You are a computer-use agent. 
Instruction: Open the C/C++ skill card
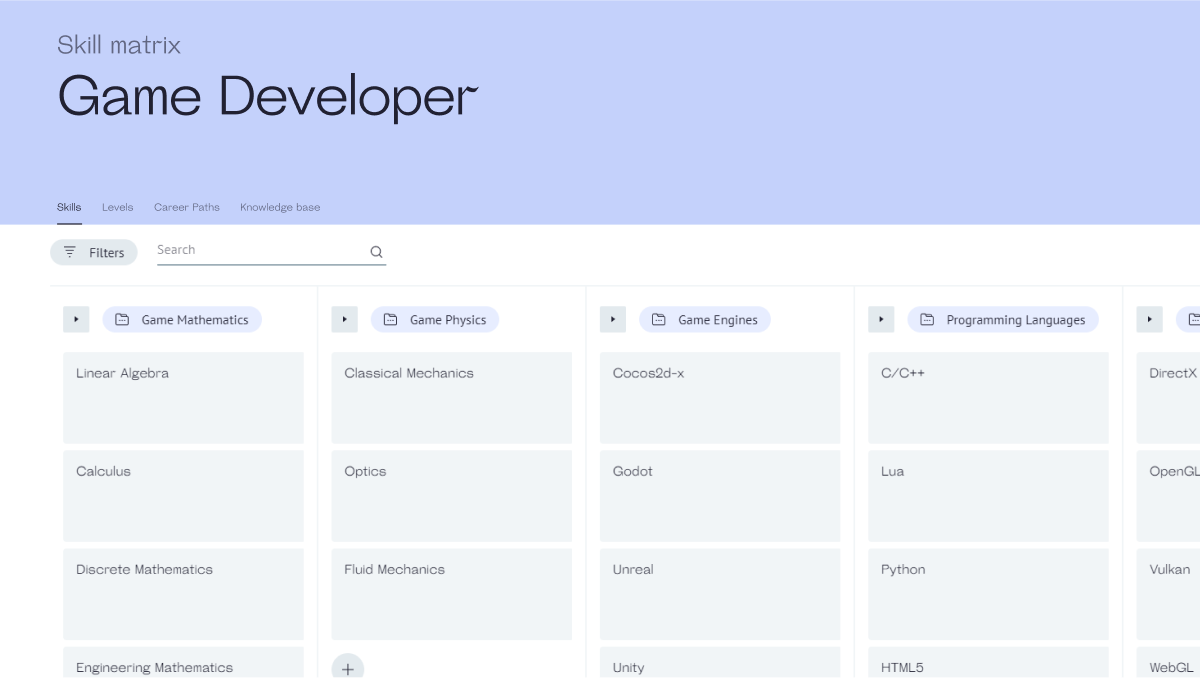tap(988, 397)
